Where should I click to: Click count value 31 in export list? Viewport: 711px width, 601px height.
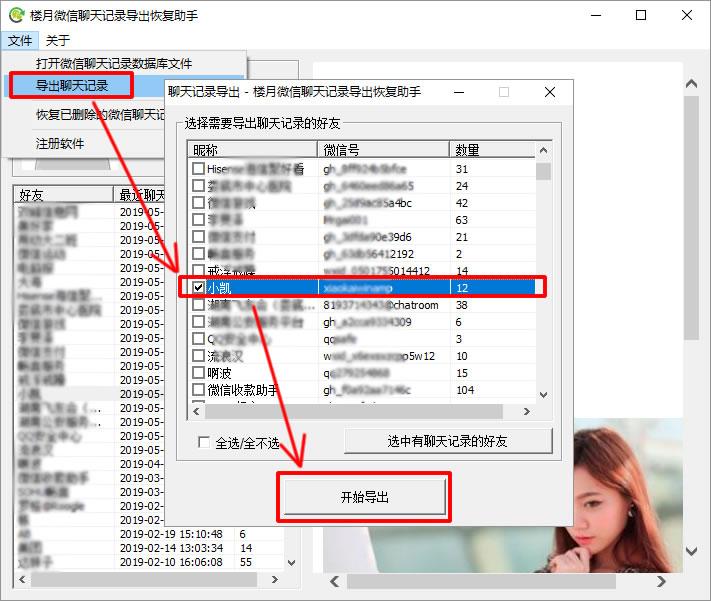[462, 169]
